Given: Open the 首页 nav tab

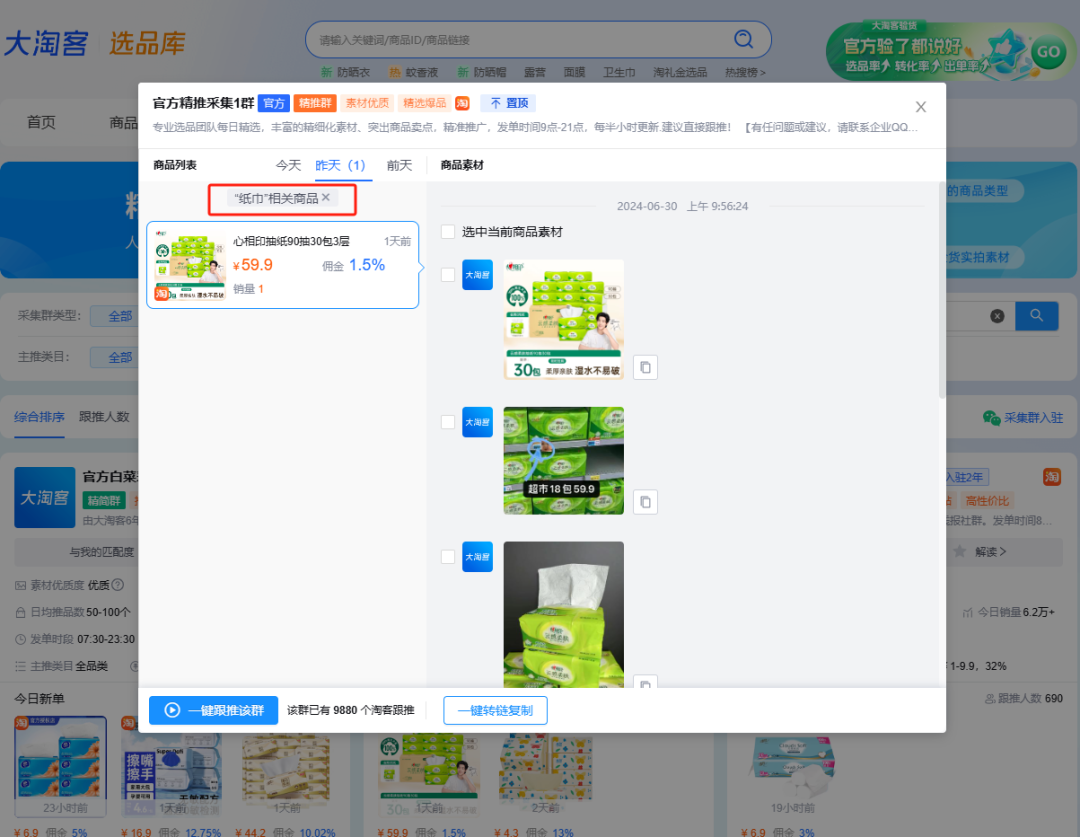Looking at the screenshot, I should (41, 123).
